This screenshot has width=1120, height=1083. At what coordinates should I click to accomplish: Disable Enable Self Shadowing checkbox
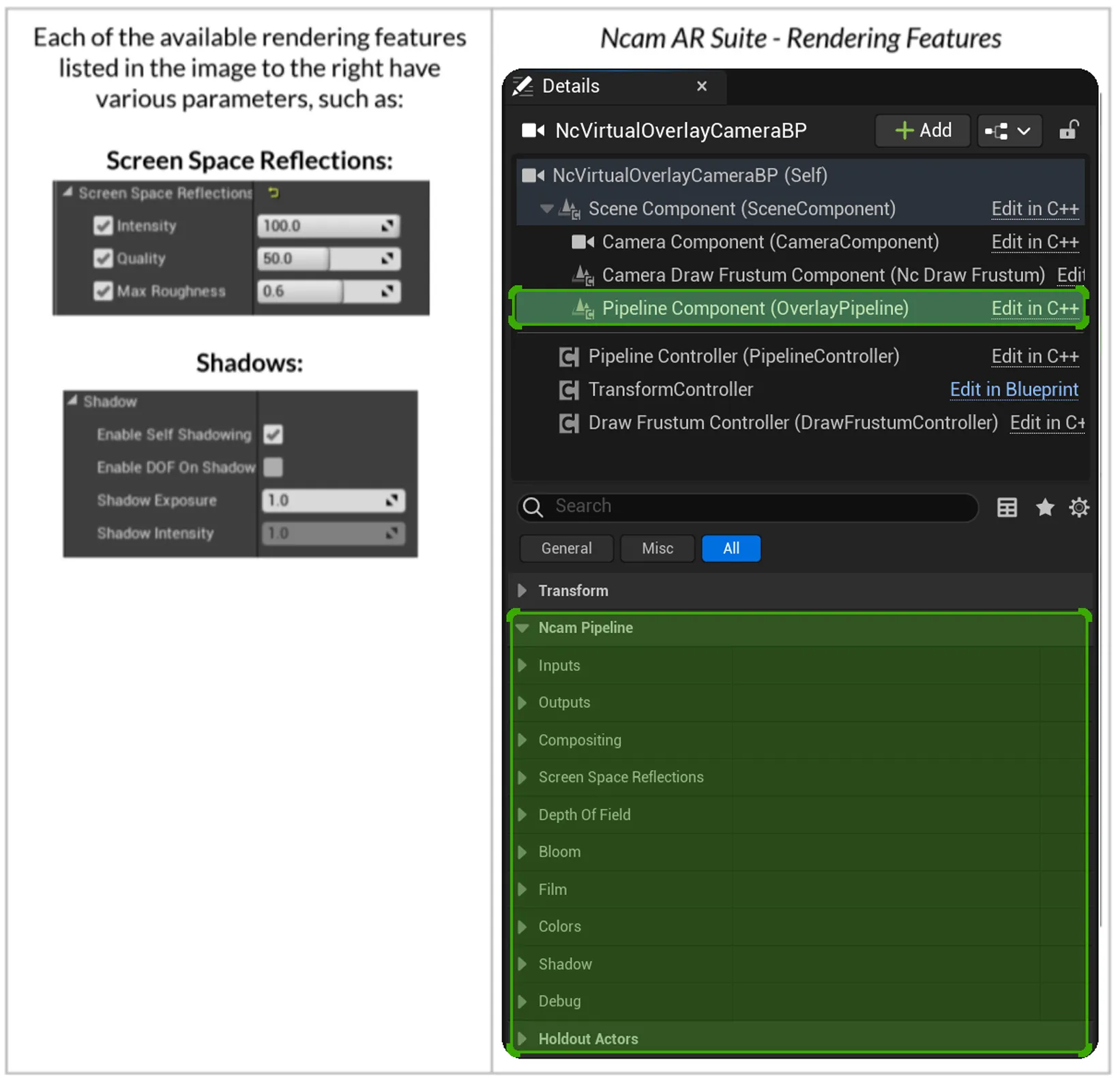(274, 434)
